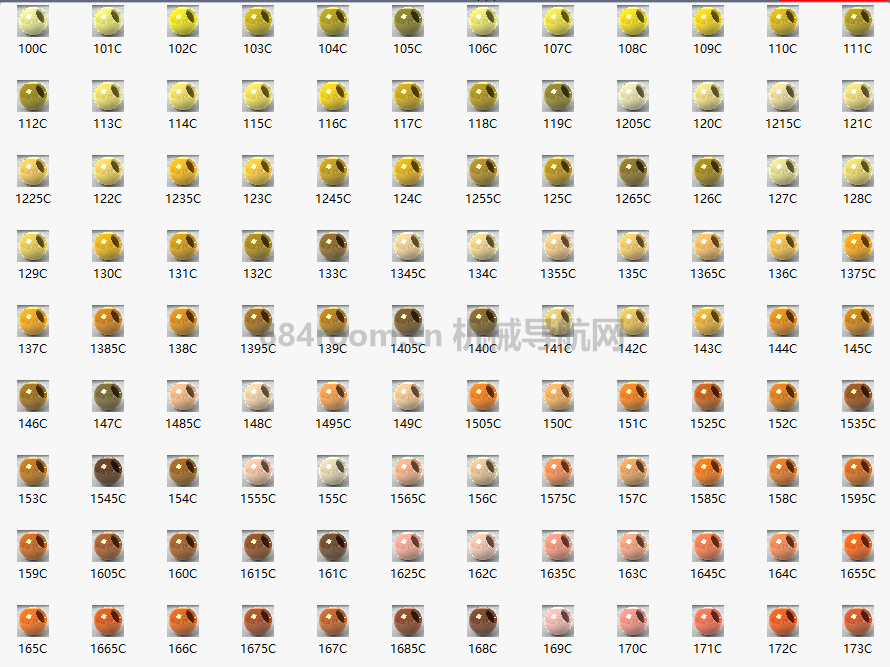Select the 1625C label text
This screenshot has height=667, width=890.
pos(408,574)
